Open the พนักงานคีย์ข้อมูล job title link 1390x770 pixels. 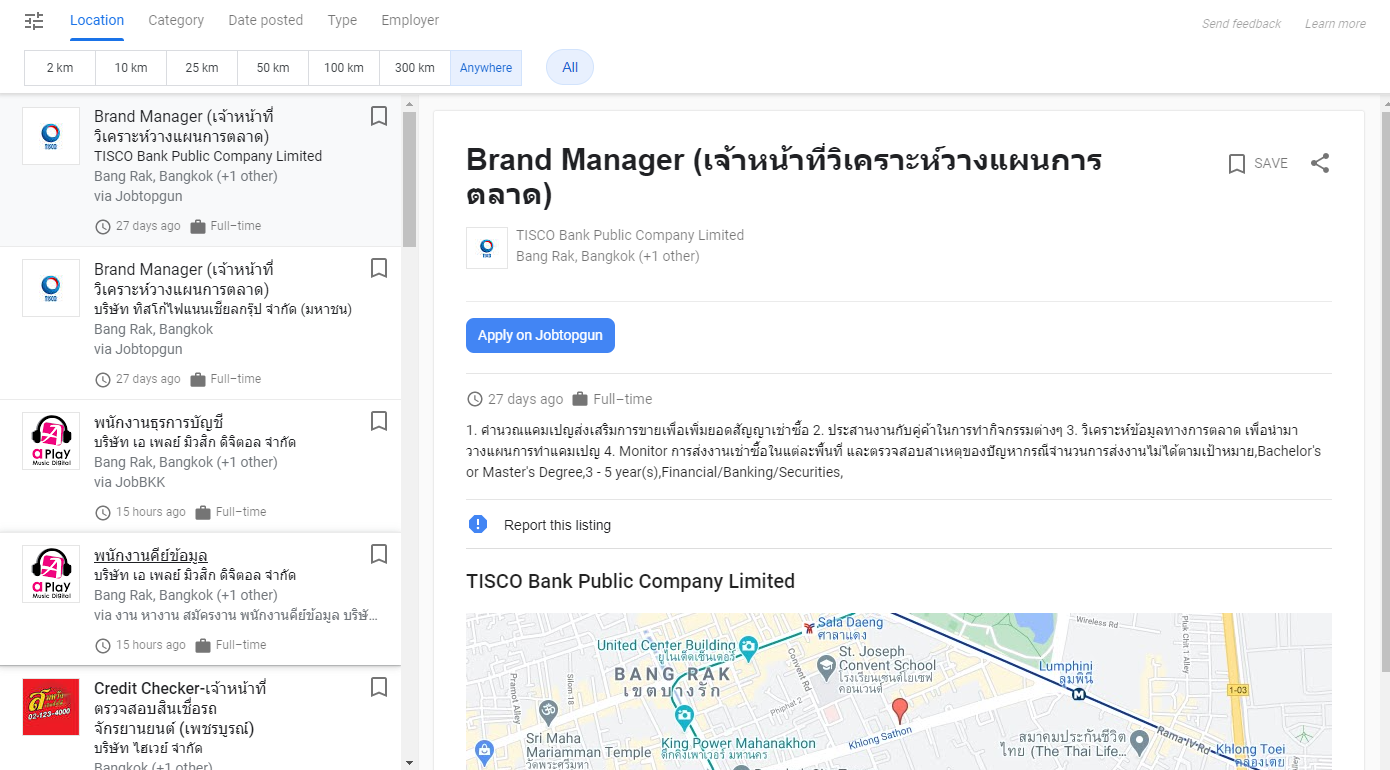point(151,555)
